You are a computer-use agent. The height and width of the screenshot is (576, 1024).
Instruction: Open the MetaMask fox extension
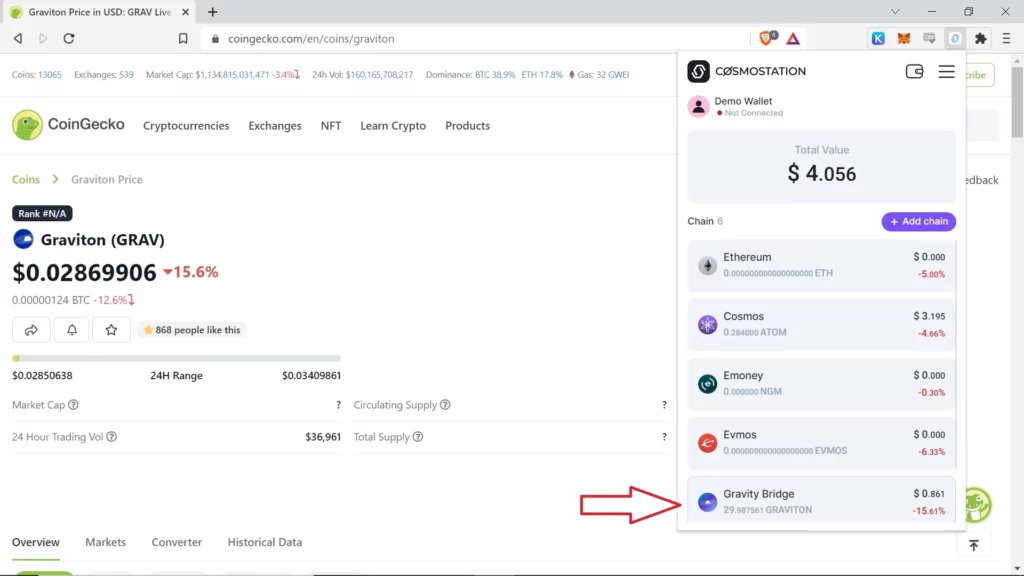[x=904, y=39]
